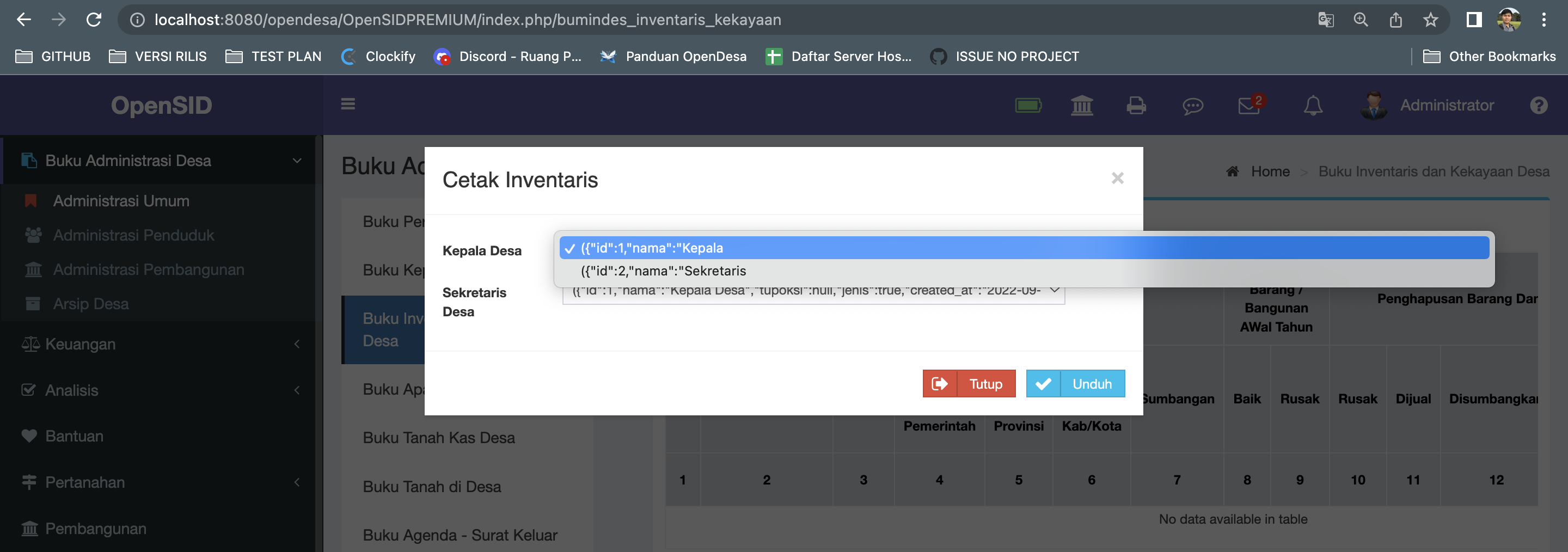This screenshot has width=1568, height=552.
Task: Expand the Keuangan sidebar menu
Action: (160, 344)
